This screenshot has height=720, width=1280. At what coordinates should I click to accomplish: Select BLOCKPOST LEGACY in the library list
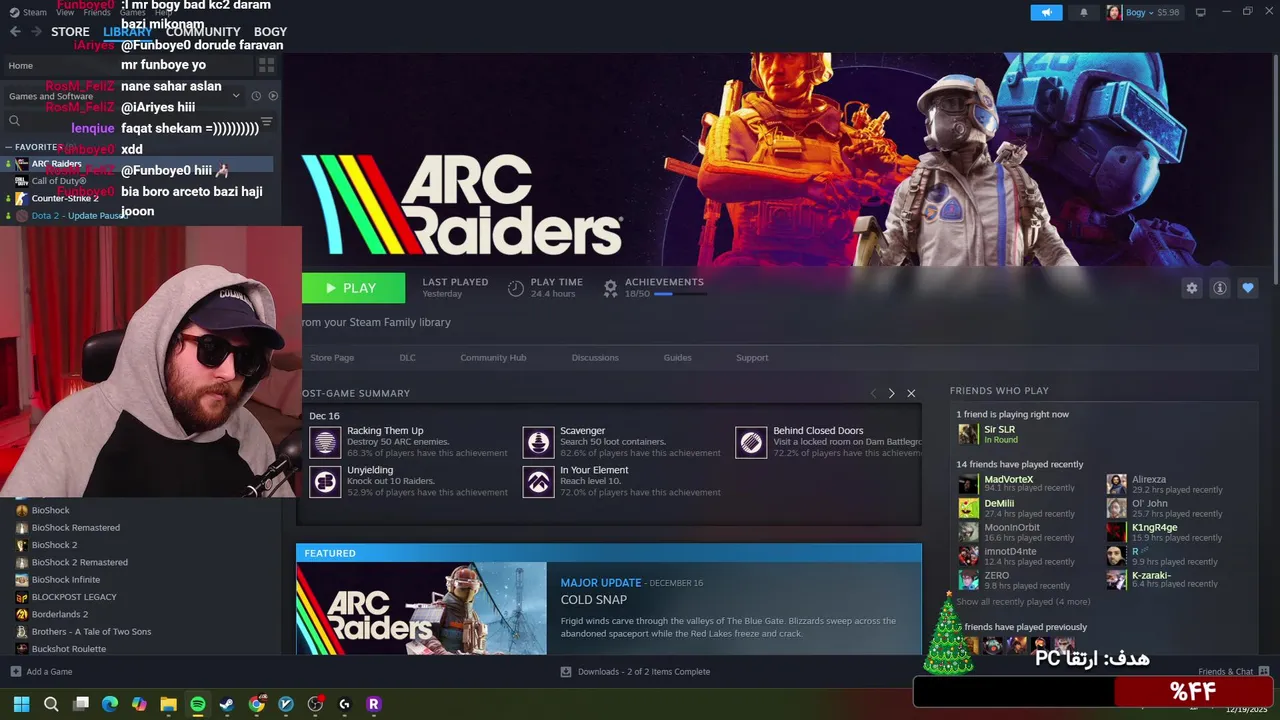click(73, 597)
